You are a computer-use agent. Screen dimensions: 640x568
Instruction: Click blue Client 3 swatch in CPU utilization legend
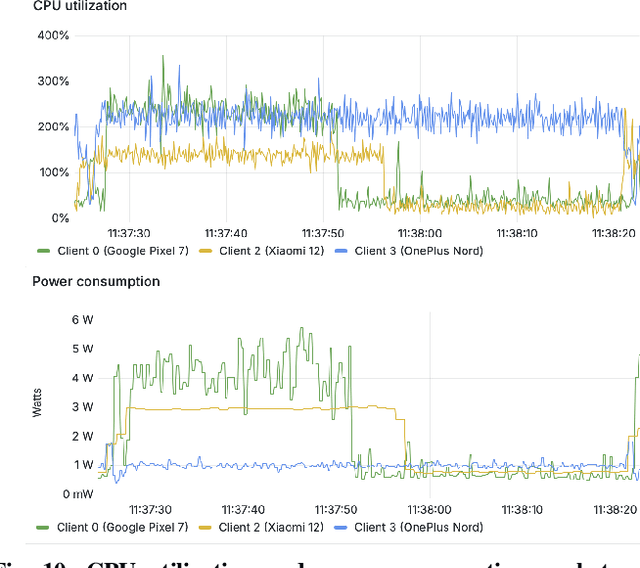(x=342, y=252)
